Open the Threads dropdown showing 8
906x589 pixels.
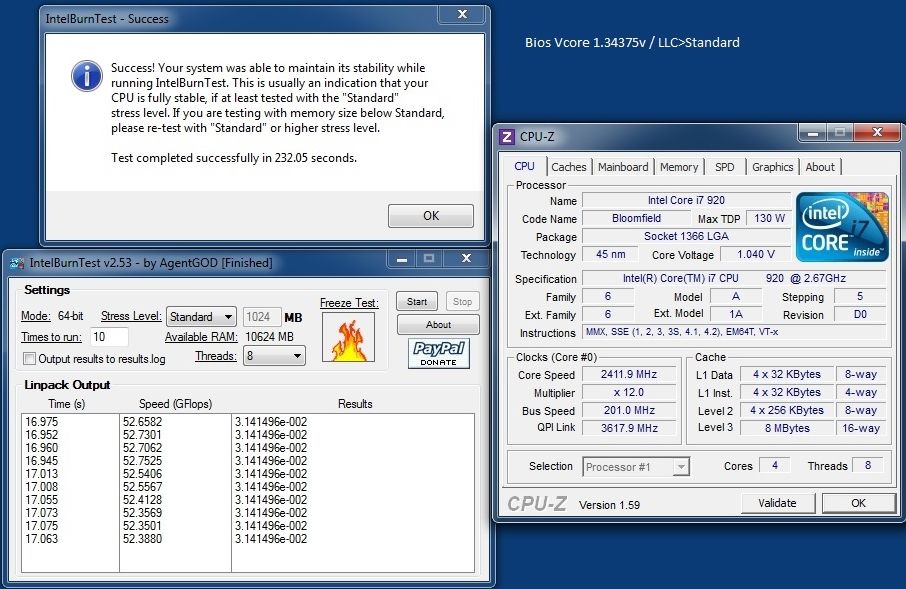pyautogui.click(x=274, y=356)
